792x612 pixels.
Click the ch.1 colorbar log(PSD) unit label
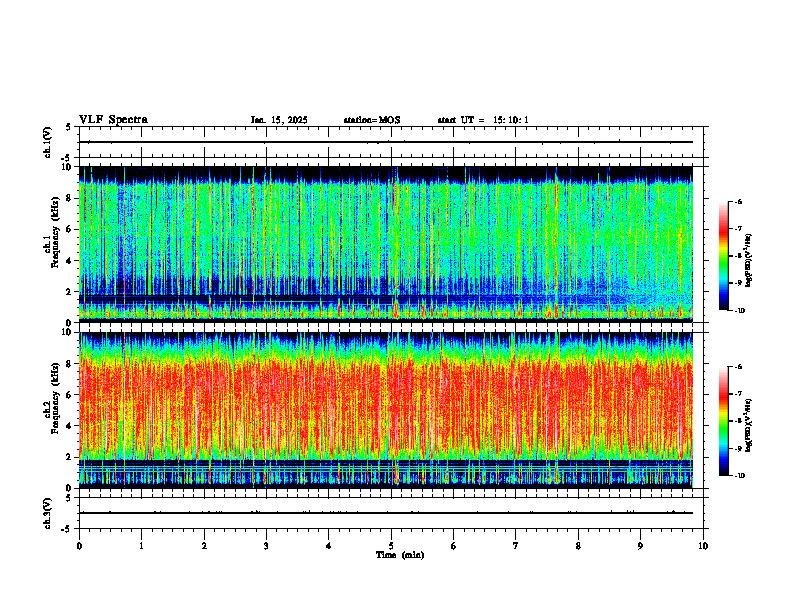pyautogui.click(x=749, y=260)
